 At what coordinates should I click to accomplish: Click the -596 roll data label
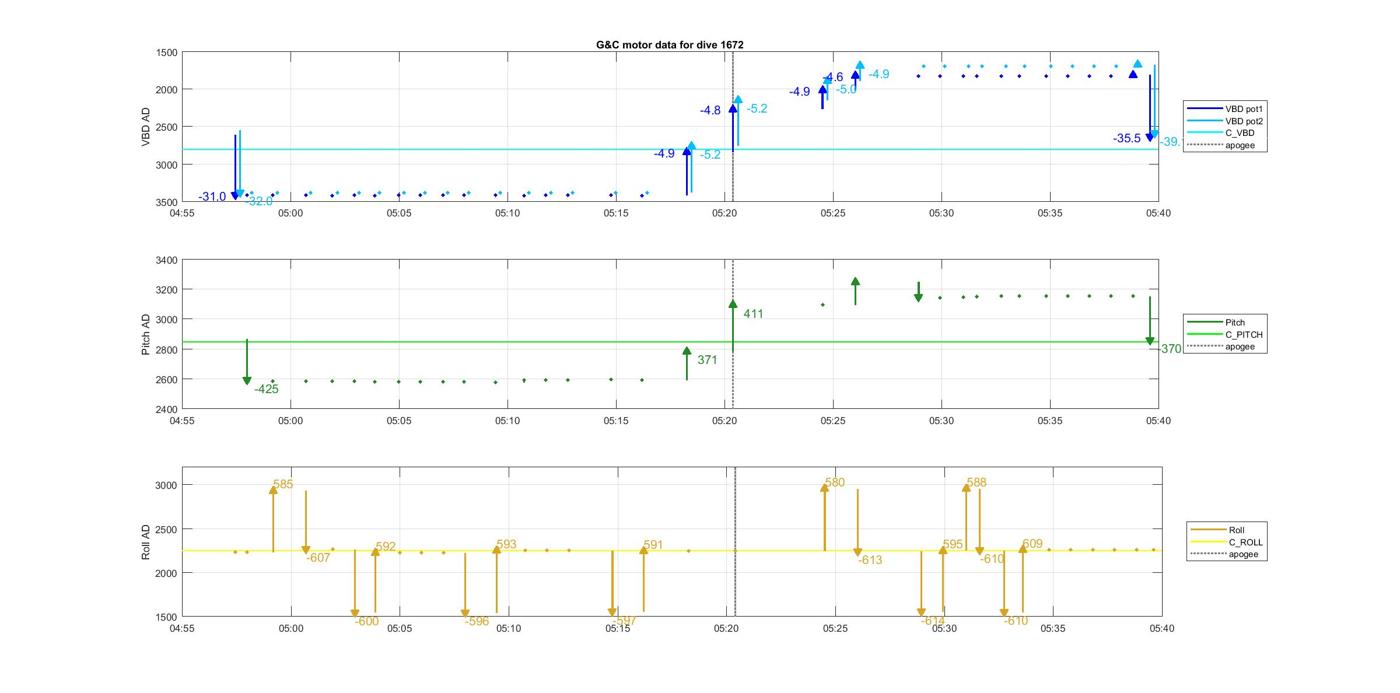[477, 622]
